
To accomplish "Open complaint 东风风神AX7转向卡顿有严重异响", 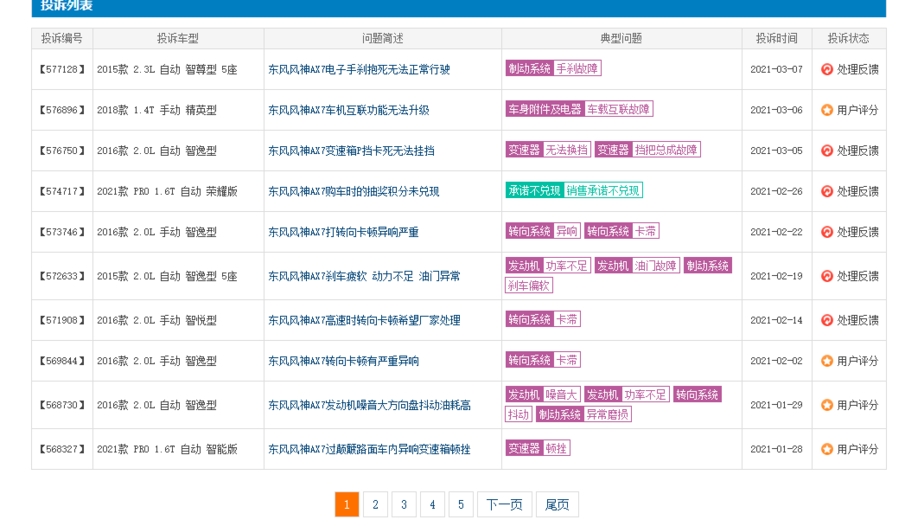I will [x=343, y=361].
